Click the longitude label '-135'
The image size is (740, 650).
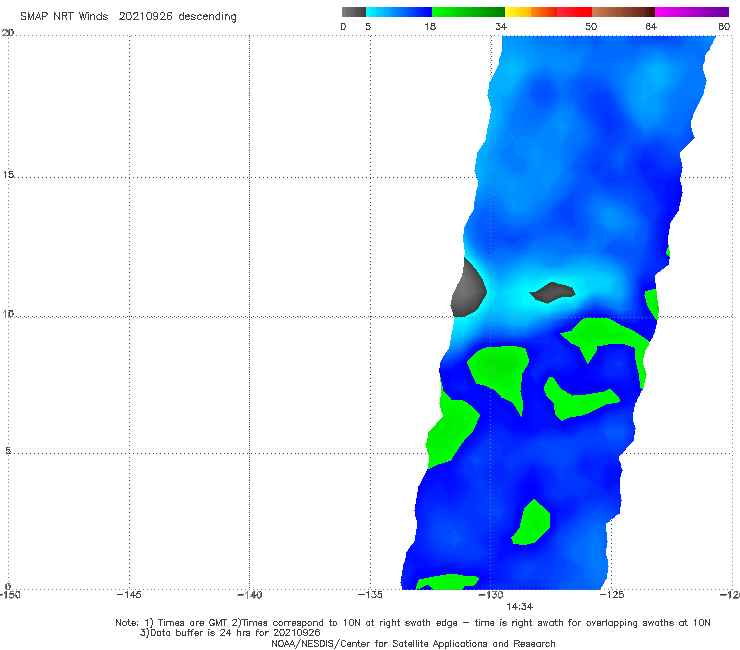[x=370, y=595]
